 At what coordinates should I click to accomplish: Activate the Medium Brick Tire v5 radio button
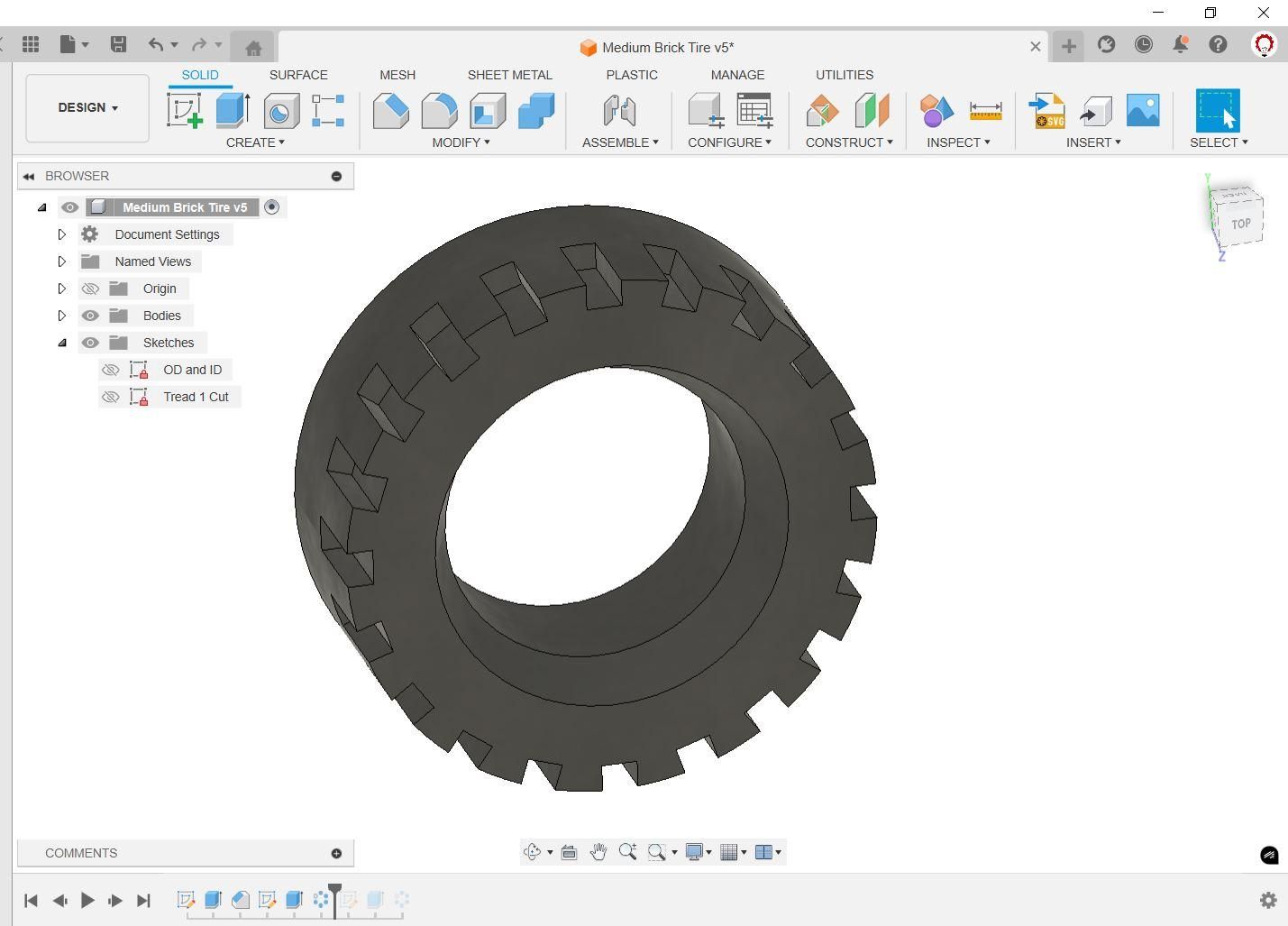[272, 207]
